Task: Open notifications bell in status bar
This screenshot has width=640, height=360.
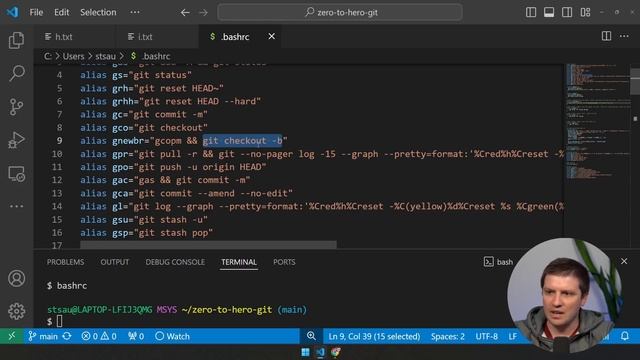Action: 624,336
